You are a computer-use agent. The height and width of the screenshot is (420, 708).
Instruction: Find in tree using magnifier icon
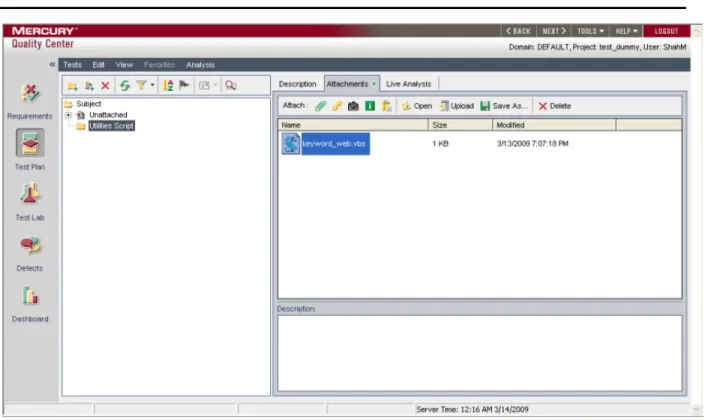coord(231,85)
